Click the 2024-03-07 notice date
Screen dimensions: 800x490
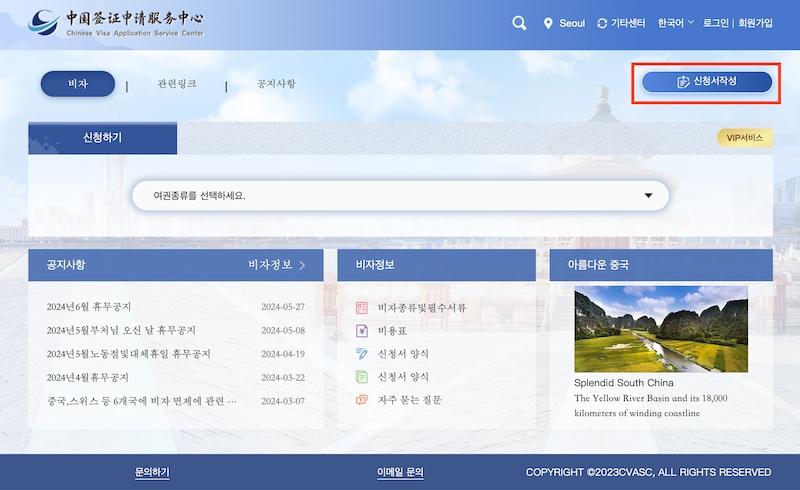(283, 401)
